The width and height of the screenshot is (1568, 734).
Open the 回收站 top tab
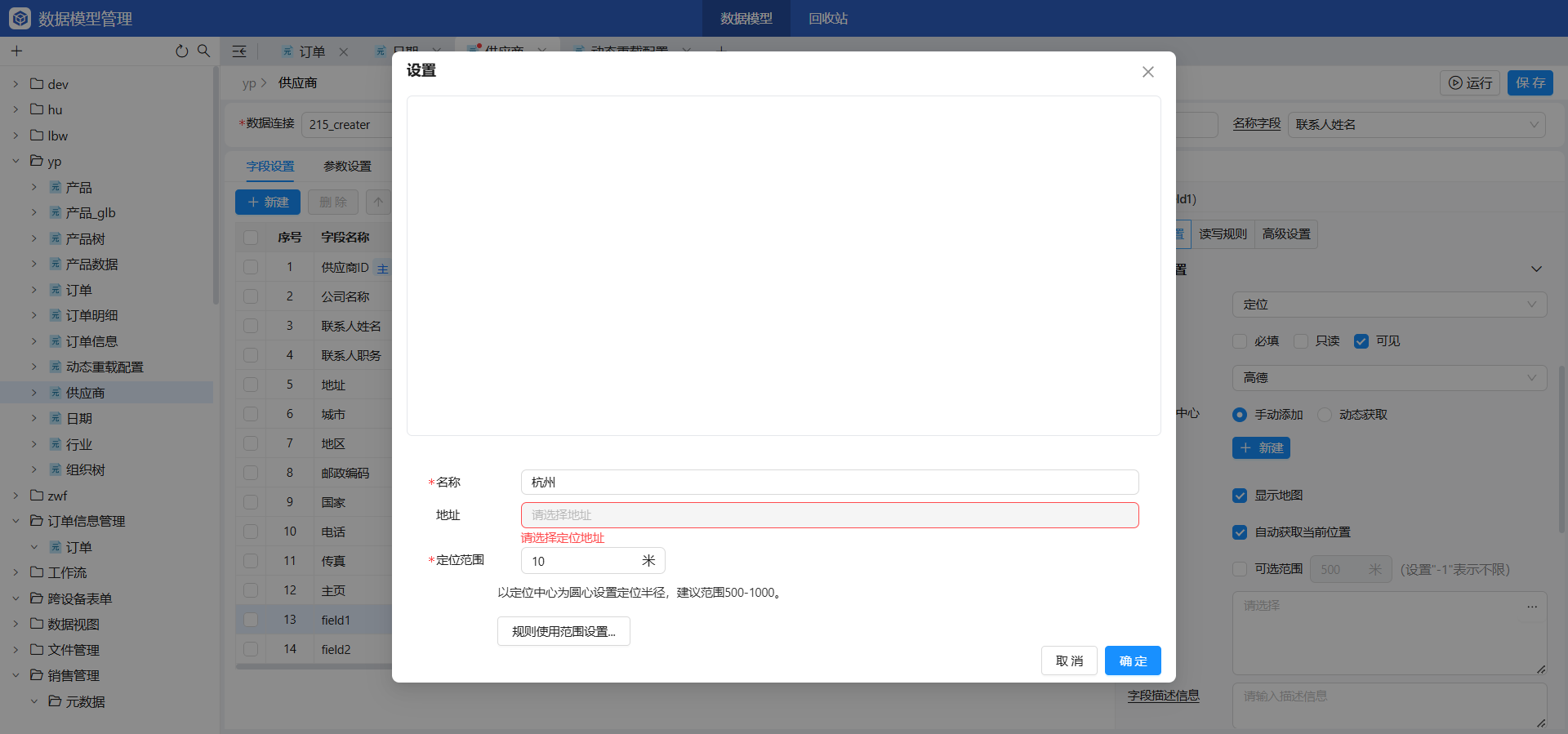(x=828, y=18)
